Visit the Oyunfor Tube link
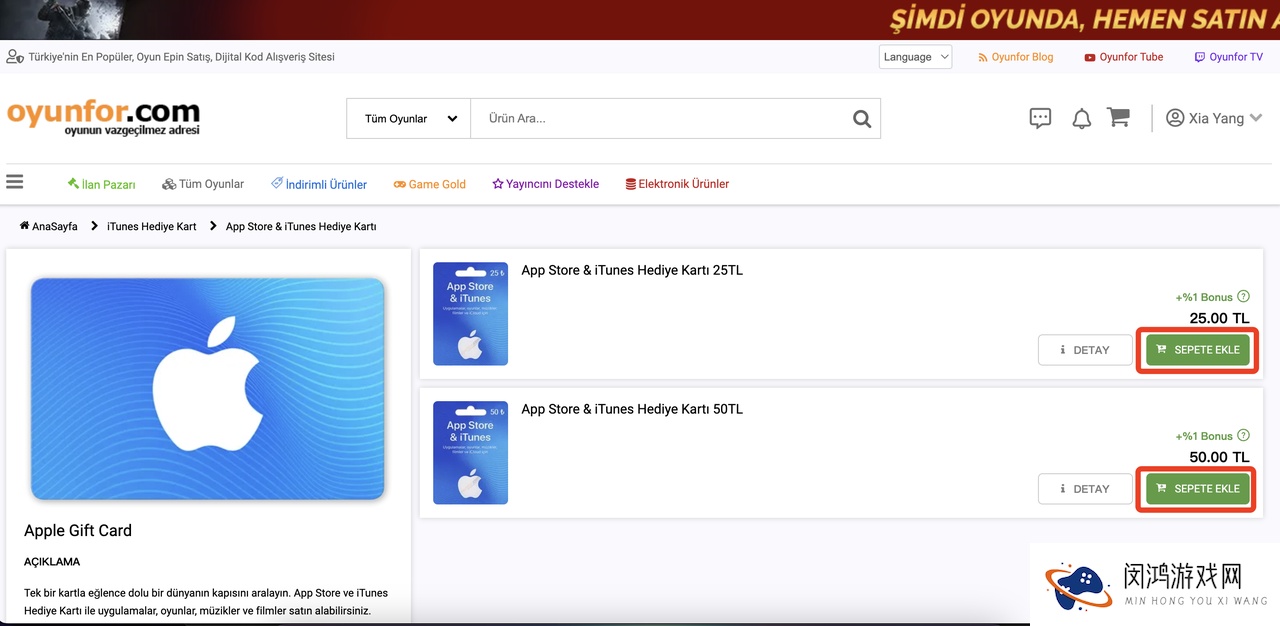The height and width of the screenshot is (626, 1280). 1124,57
